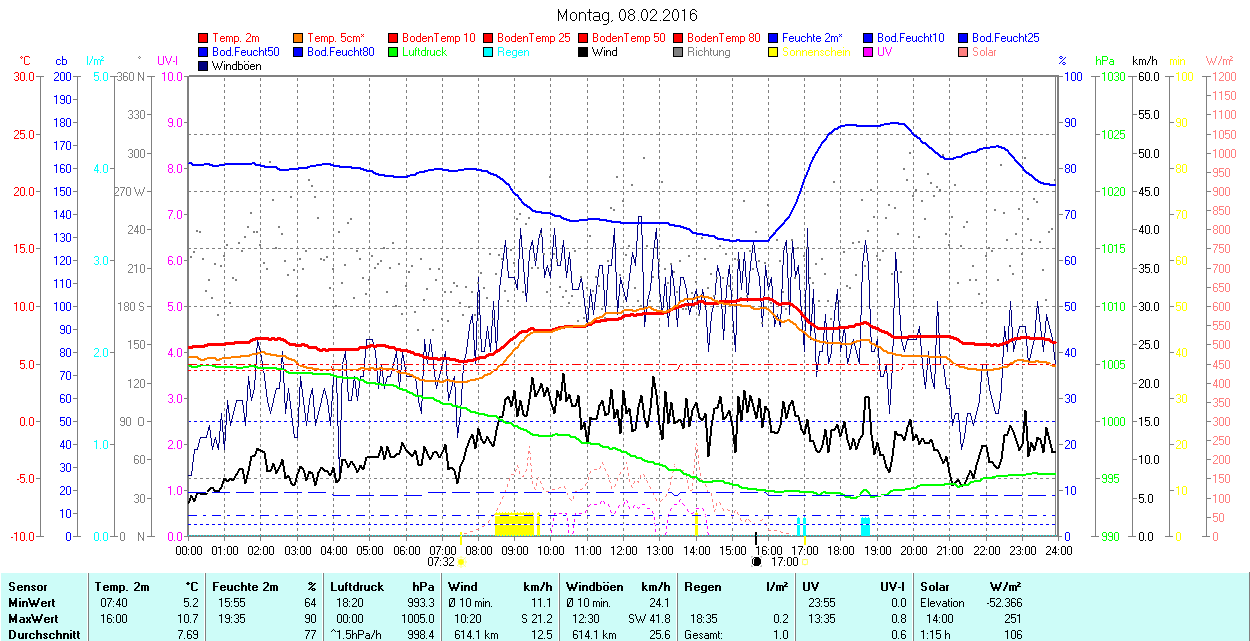Select the 07:32 sunrise time marker
The height and width of the screenshot is (641, 1250).
click(440, 562)
